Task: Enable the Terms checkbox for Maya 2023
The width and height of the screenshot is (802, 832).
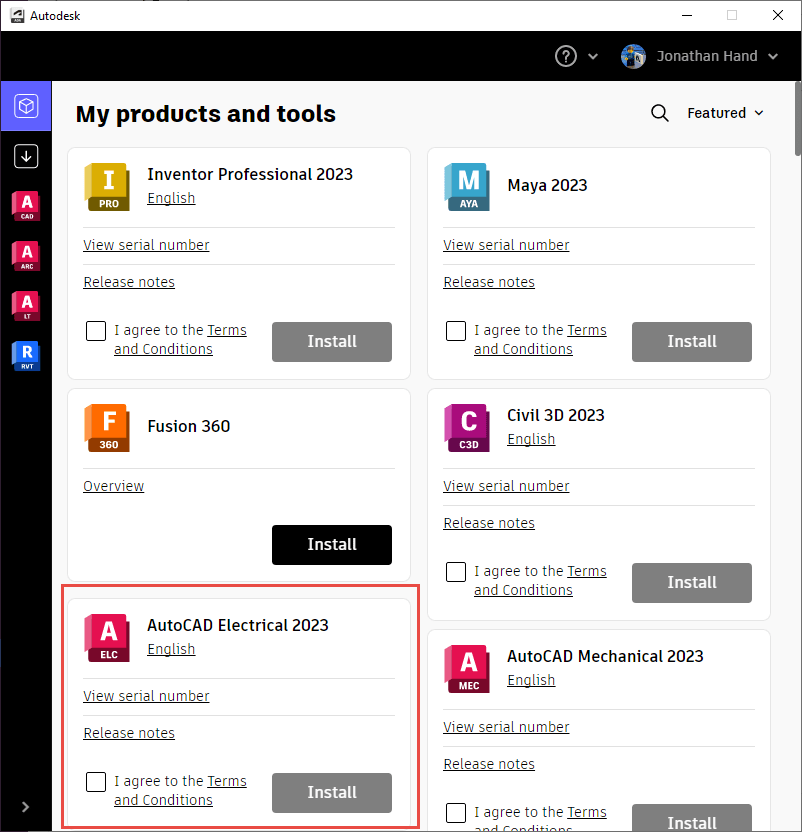Action: pos(455,330)
